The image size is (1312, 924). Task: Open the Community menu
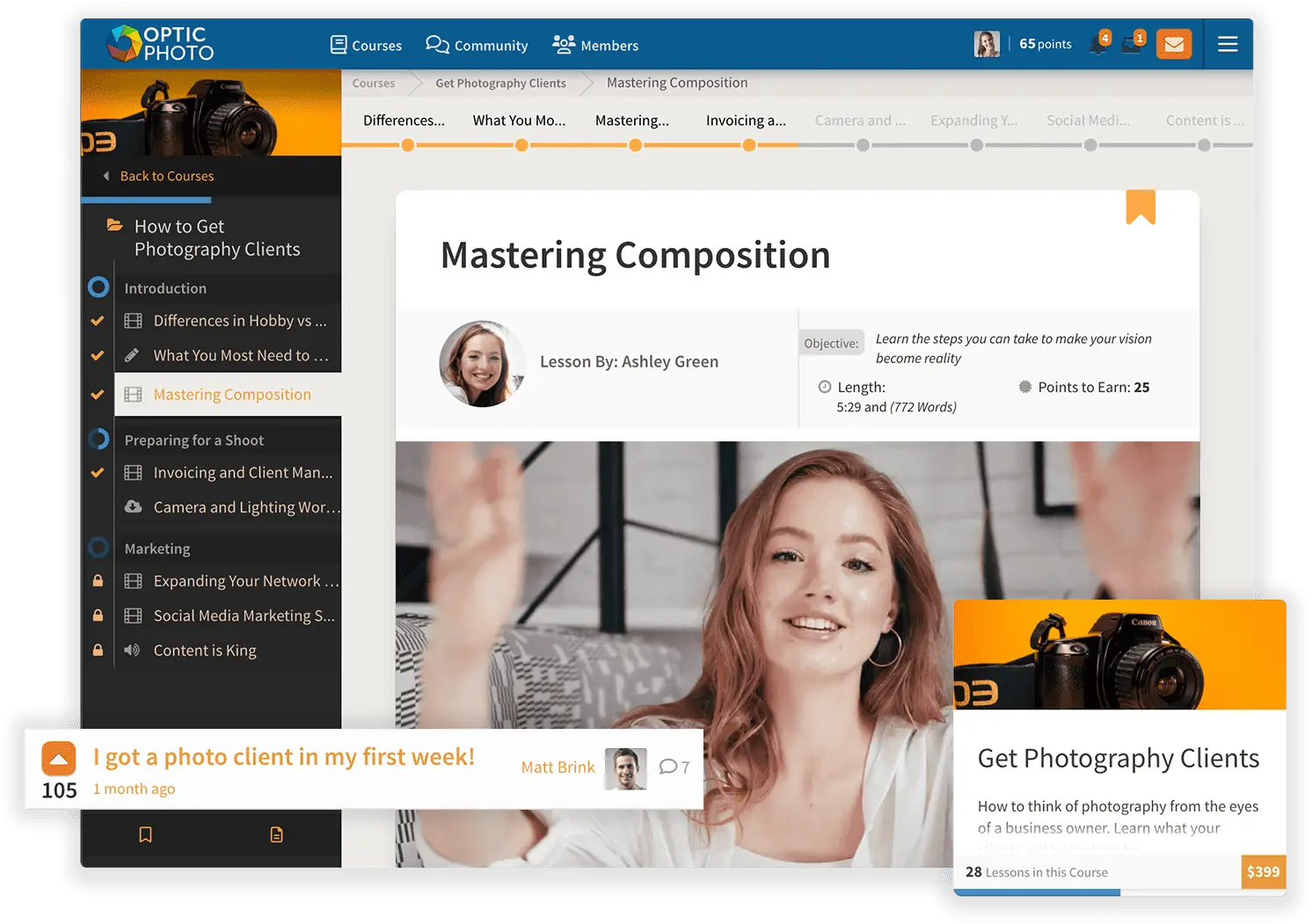(x=477, y=45)
